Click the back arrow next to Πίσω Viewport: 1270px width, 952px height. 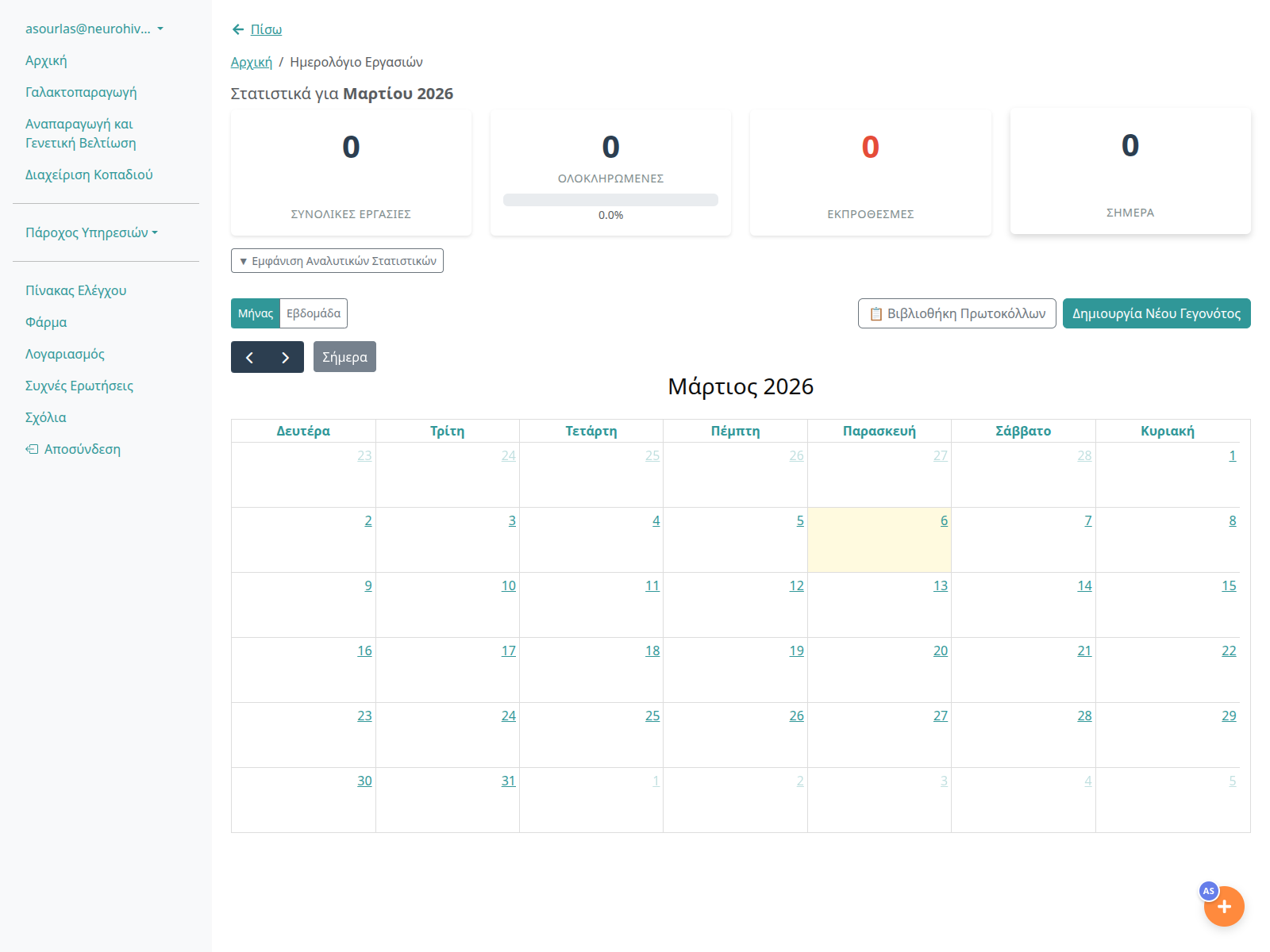(x=237, y=29)
